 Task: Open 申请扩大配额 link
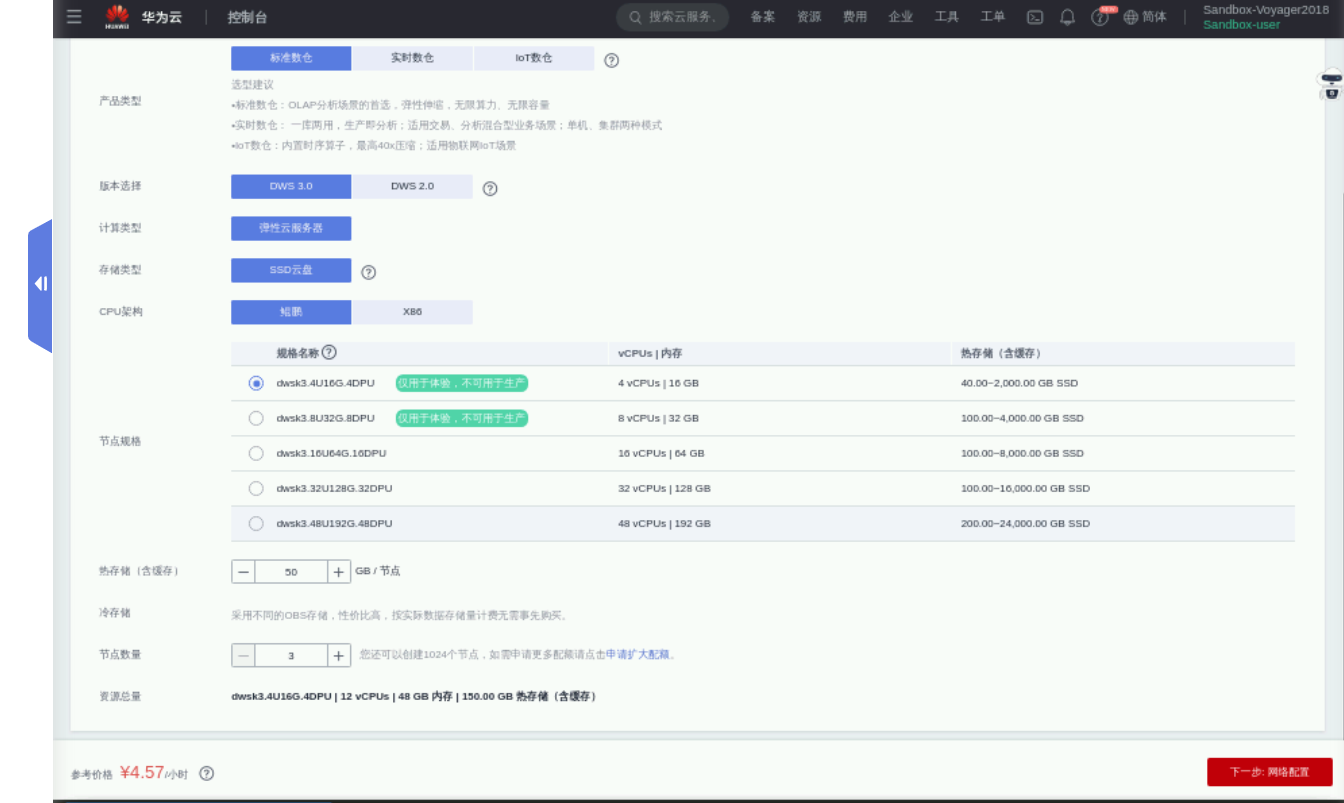(637, 655)
